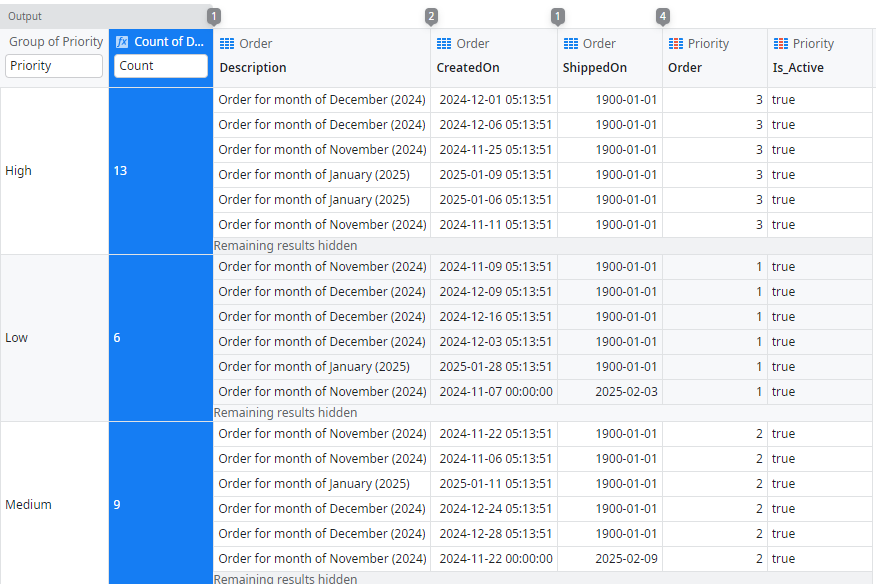Click the table icon in Priority Order header
This screenshot has height=584, width=876.
coord(676,44)
